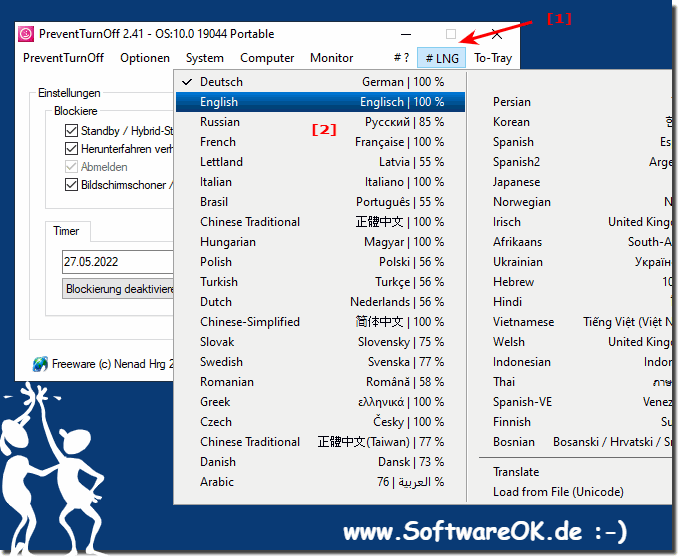Click To-Tray menu item
This screenshot has width=679, height=557.
[493, 58]
